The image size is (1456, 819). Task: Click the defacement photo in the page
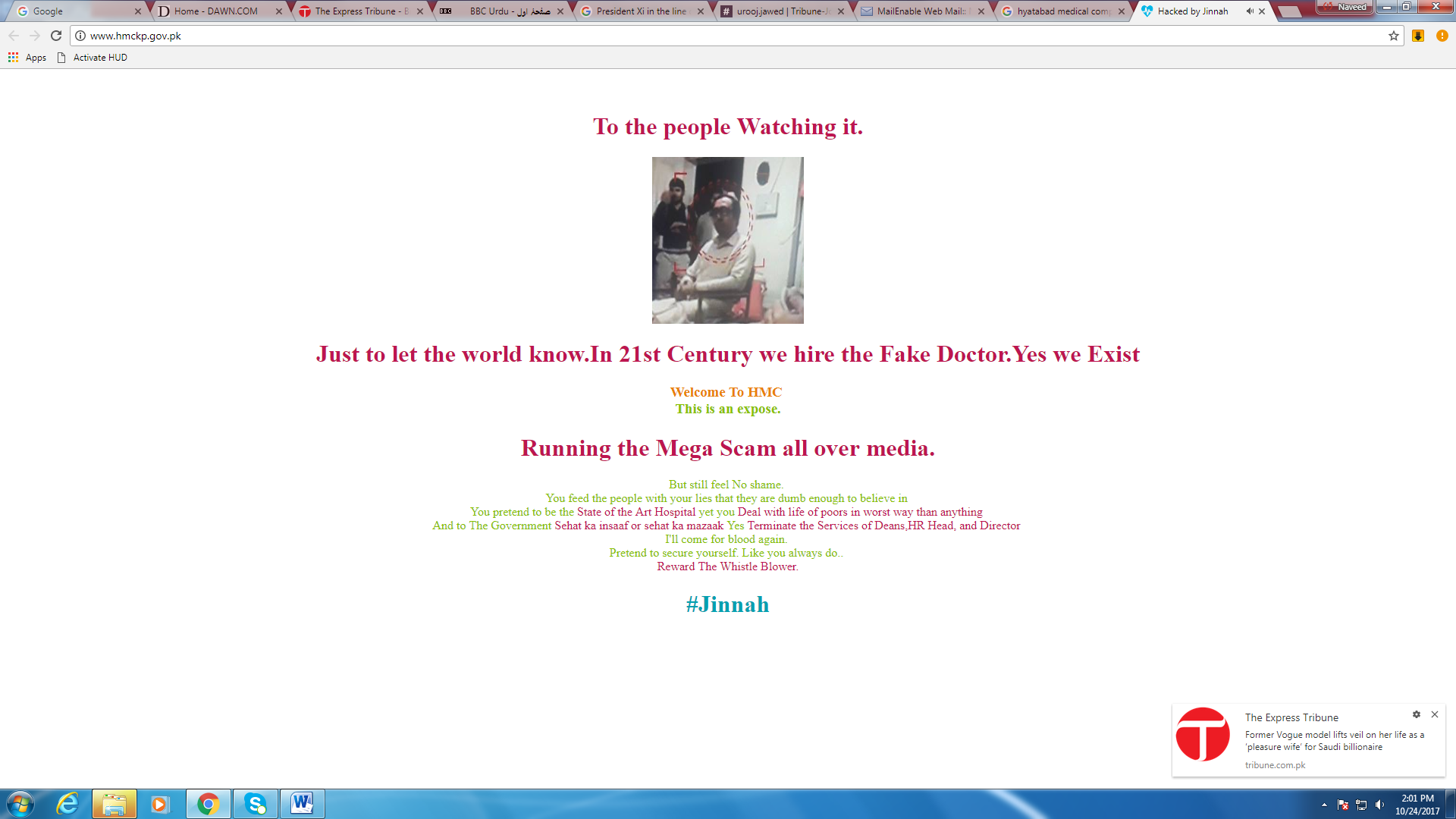[x=728, y=240]
